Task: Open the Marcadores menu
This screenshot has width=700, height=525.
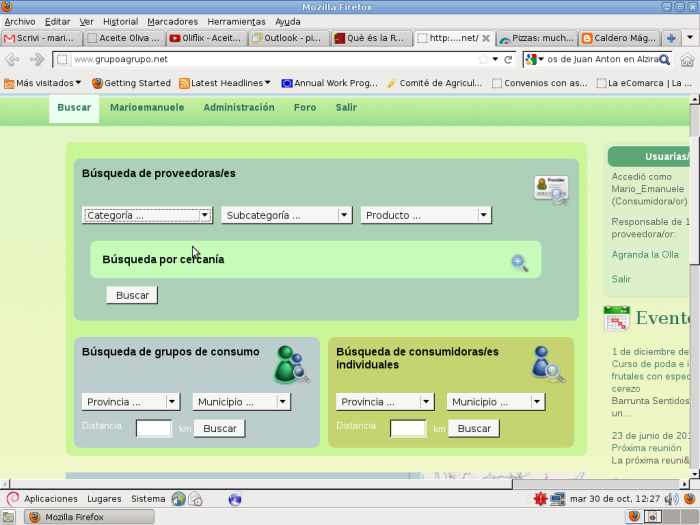Action: pyautogui.click(x=172, y=21)
